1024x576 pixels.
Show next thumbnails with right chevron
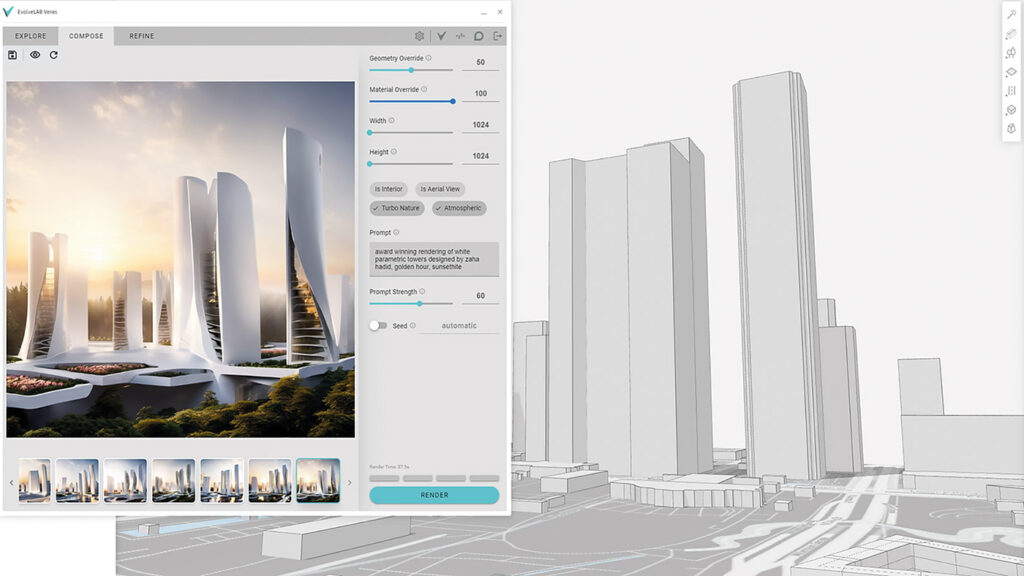click(x=349, y=483)
